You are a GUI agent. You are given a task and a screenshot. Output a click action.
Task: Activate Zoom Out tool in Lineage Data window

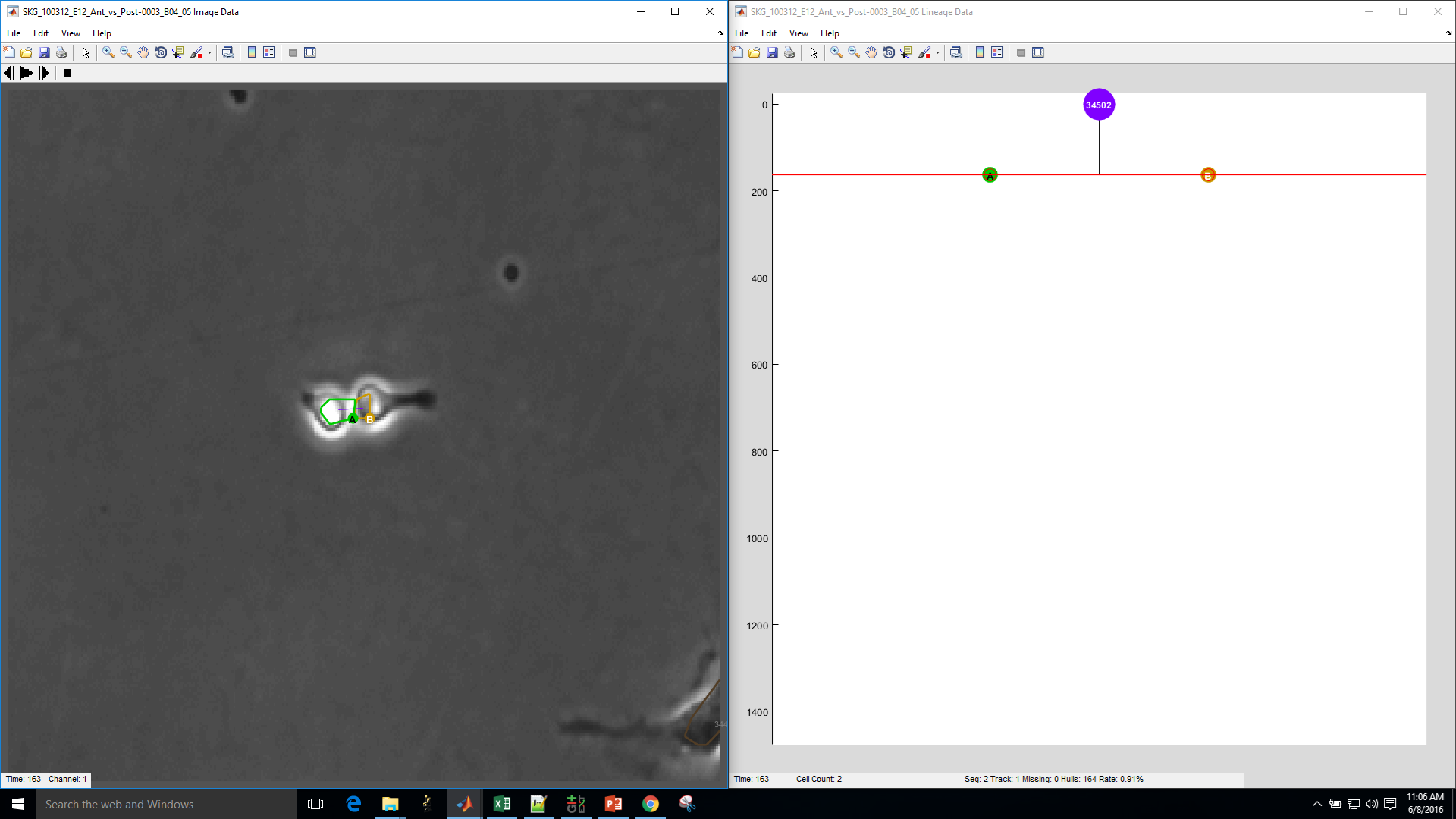click(854, 52)
